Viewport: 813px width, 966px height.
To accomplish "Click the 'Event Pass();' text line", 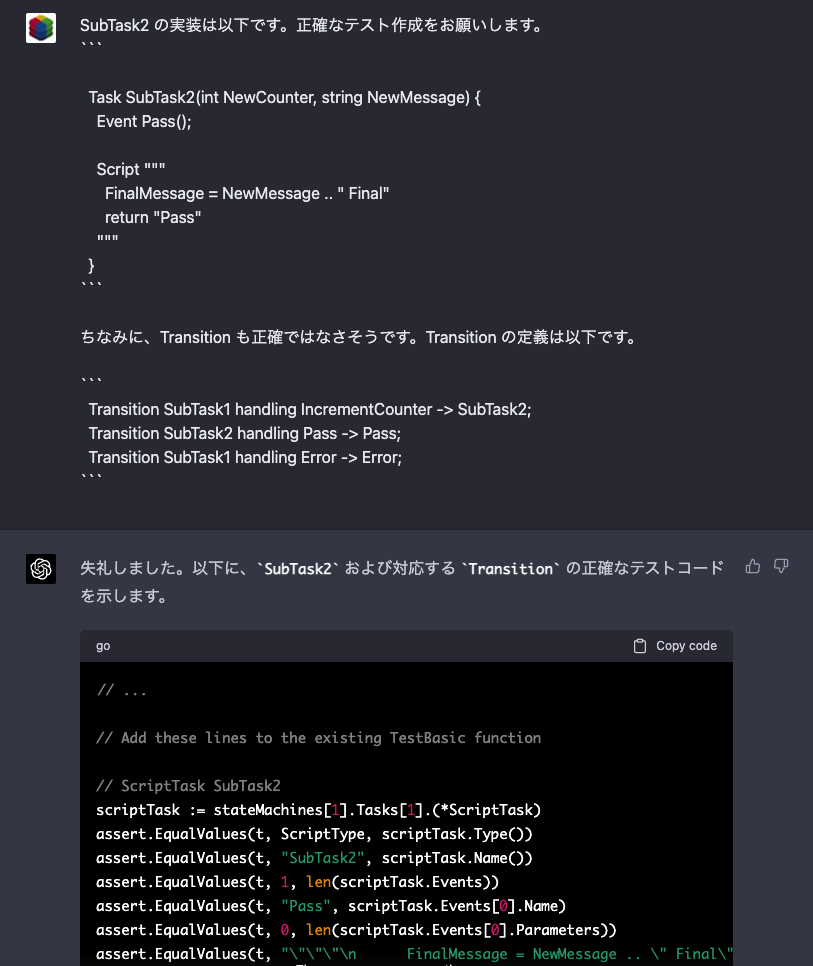I will pos(144,121).
